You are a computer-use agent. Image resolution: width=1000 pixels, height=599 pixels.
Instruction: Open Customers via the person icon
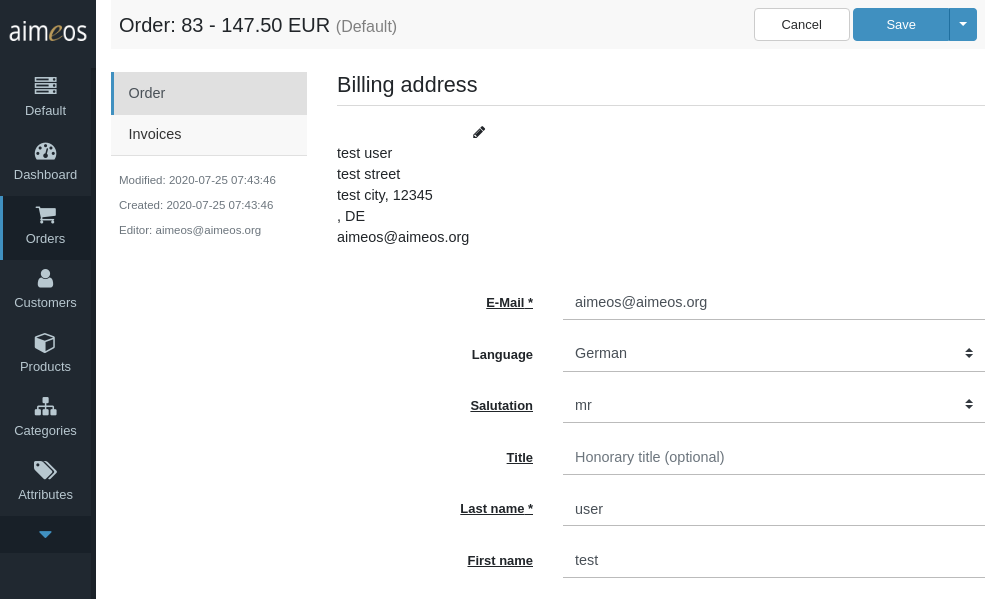pyautogui.click(x=45, y=279)
